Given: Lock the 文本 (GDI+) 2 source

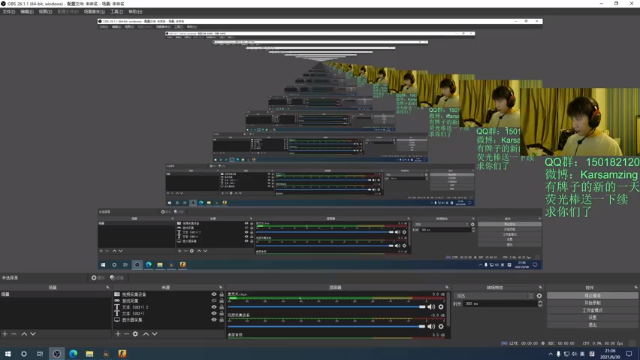Looking at the screenshot, I should (x=222, y=307).
